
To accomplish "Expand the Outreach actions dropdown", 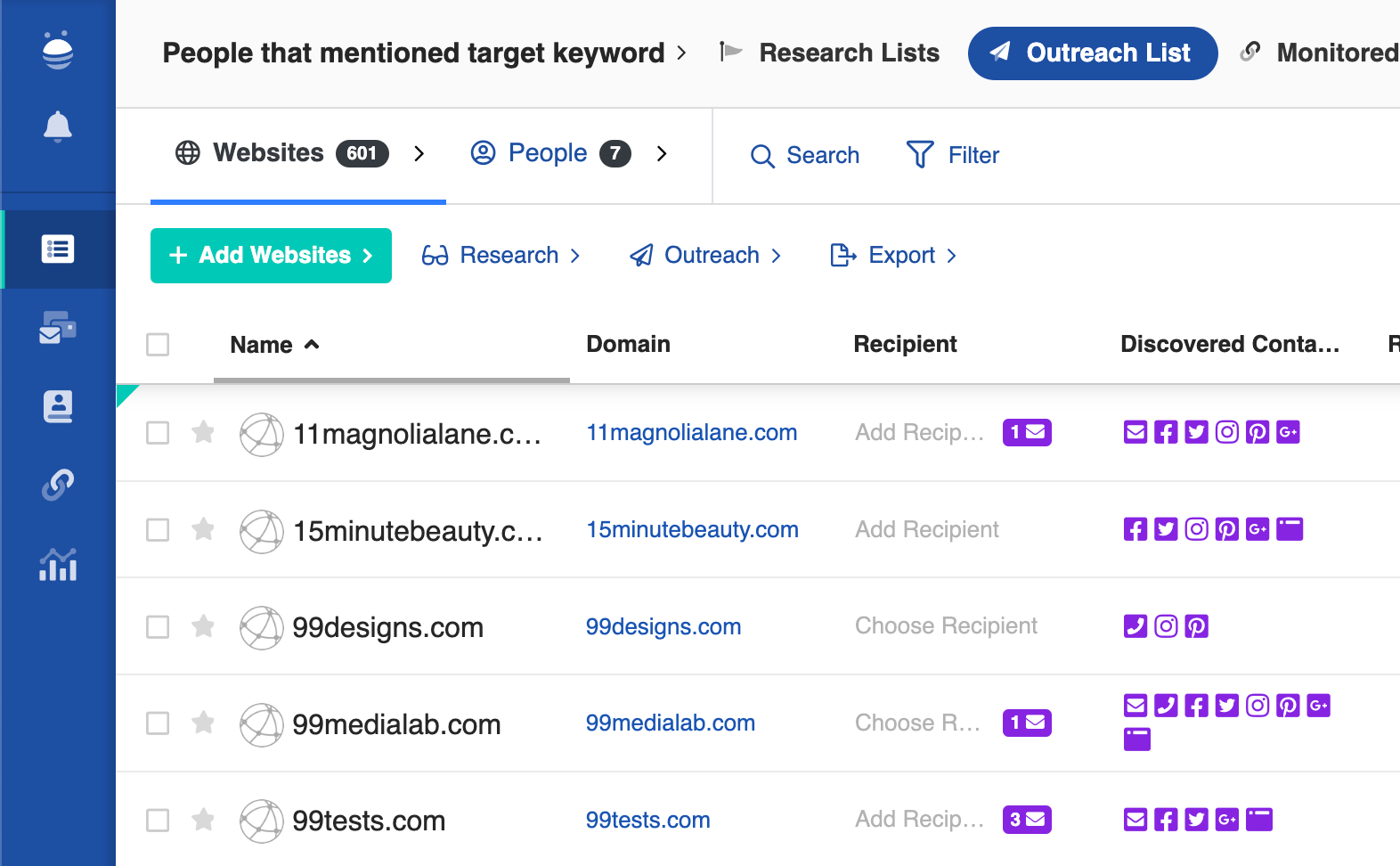I will click(705, 256).
